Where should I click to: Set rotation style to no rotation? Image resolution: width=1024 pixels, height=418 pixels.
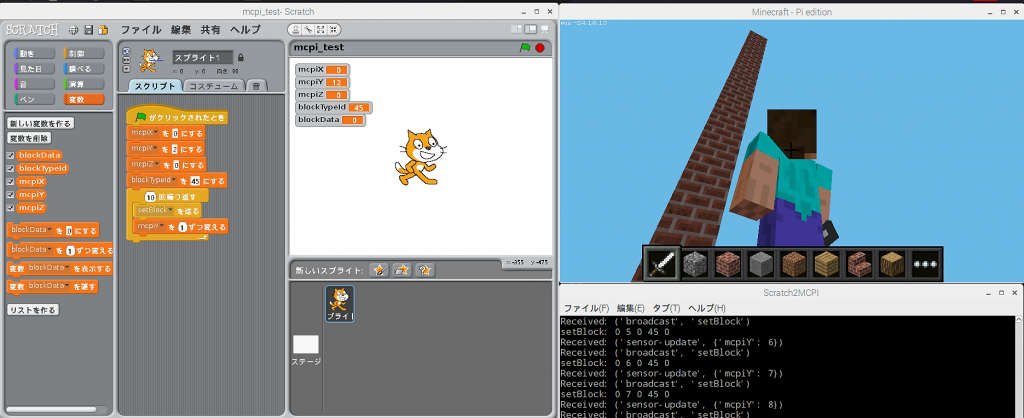(126, 68)
